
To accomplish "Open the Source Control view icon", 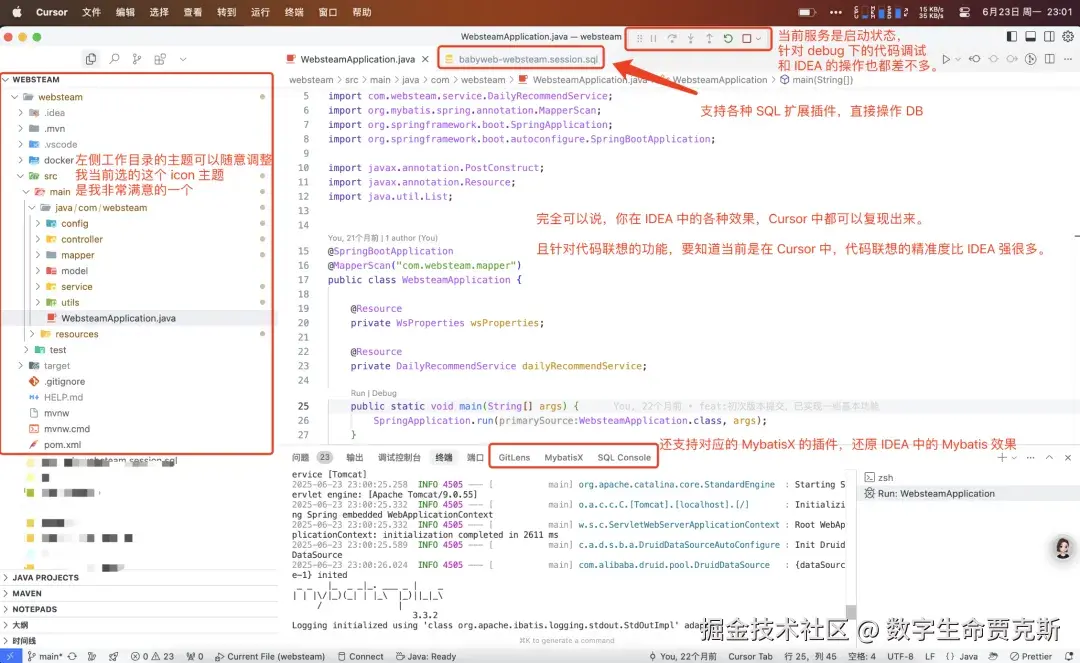I will (137, 59).
